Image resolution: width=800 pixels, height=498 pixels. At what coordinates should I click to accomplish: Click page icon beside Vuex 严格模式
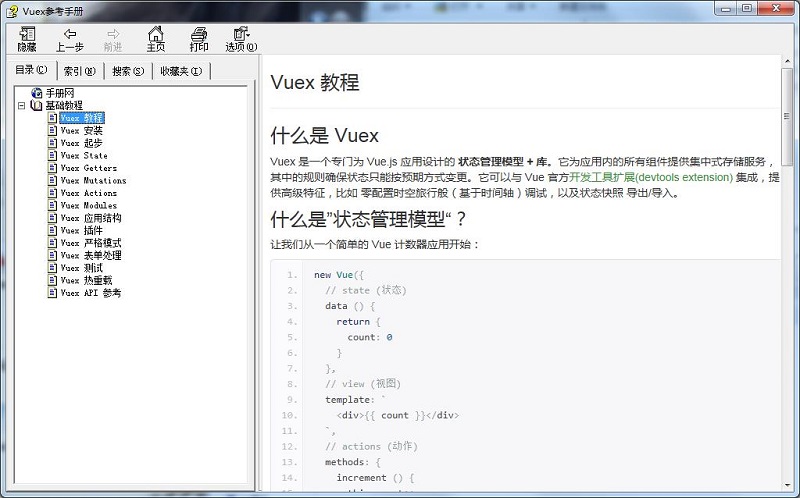click(x=52, y=242)
